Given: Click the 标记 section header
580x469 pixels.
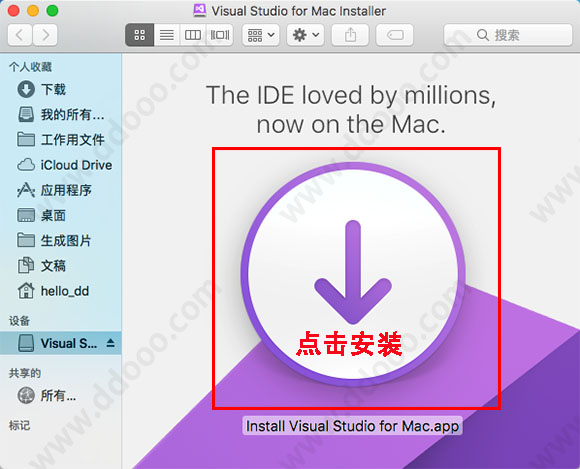Looking at the screenshot, I should tap(20, 426).
